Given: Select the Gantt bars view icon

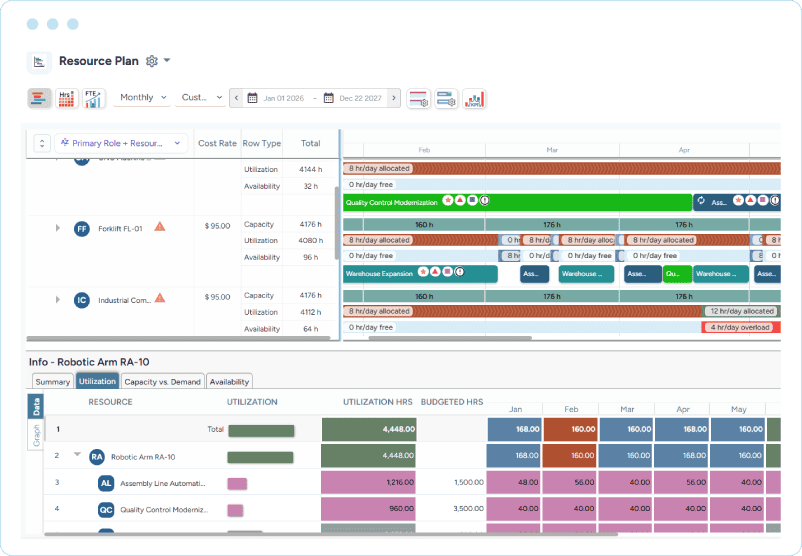Looking at the screenshot, I should [39, 98].
